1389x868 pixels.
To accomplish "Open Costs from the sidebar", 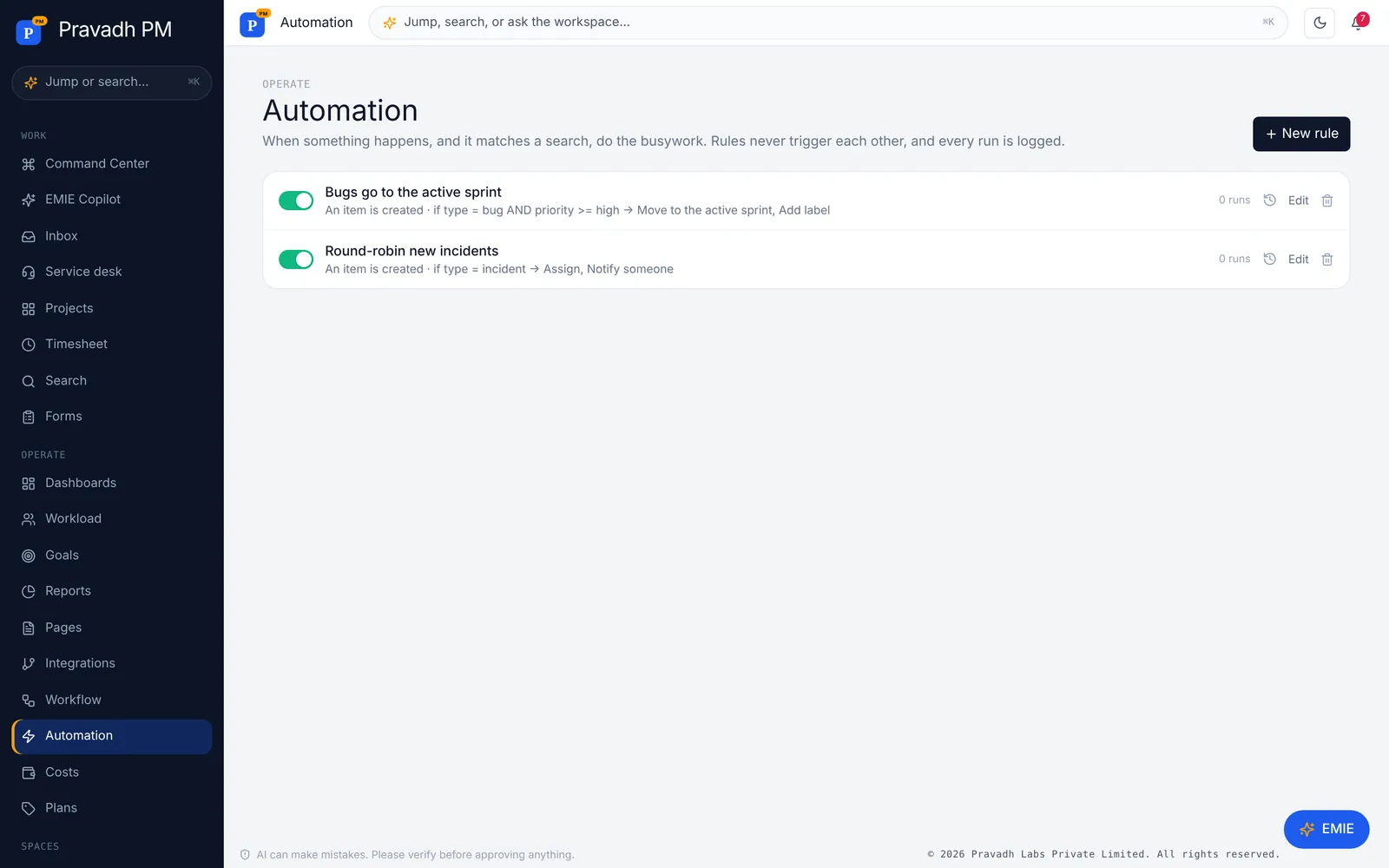I will click(112, 773).
